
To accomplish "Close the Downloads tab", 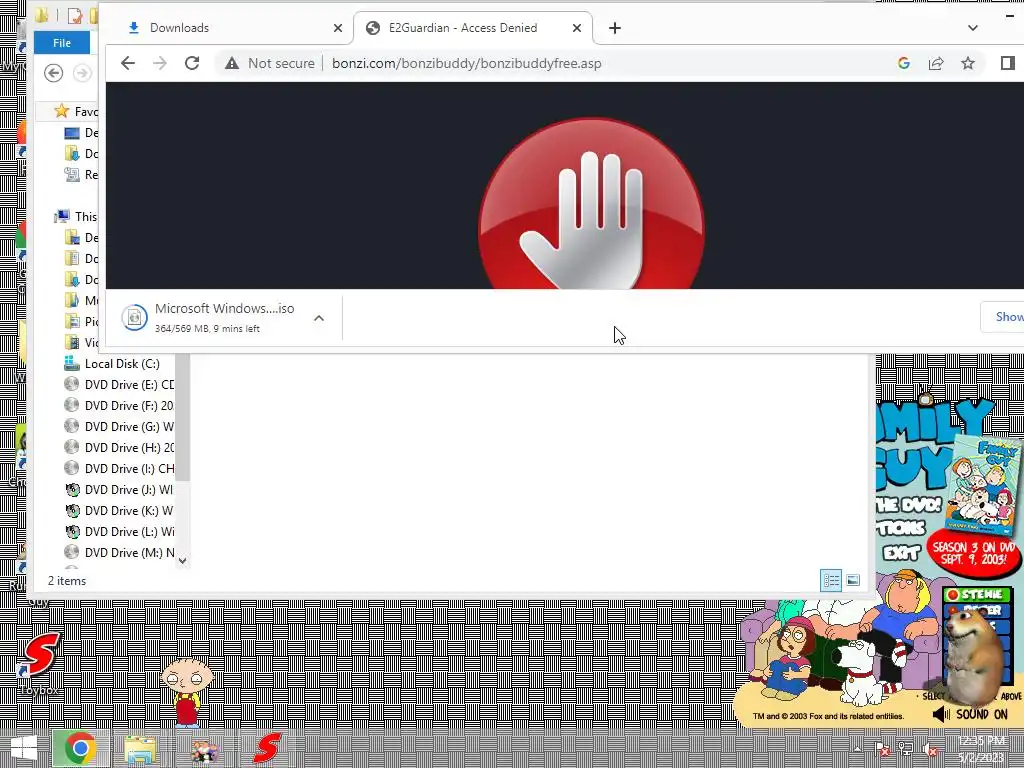I will pos(338,28).
